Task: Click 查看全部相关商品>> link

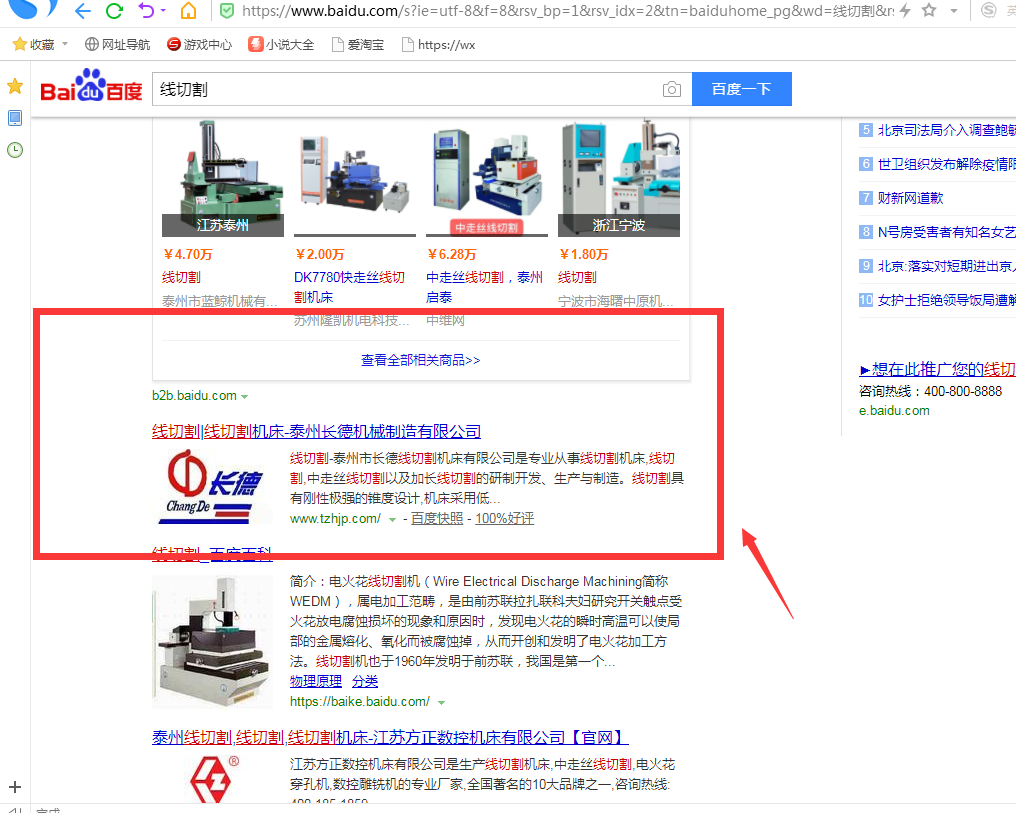Action: [x=421, y=360]
